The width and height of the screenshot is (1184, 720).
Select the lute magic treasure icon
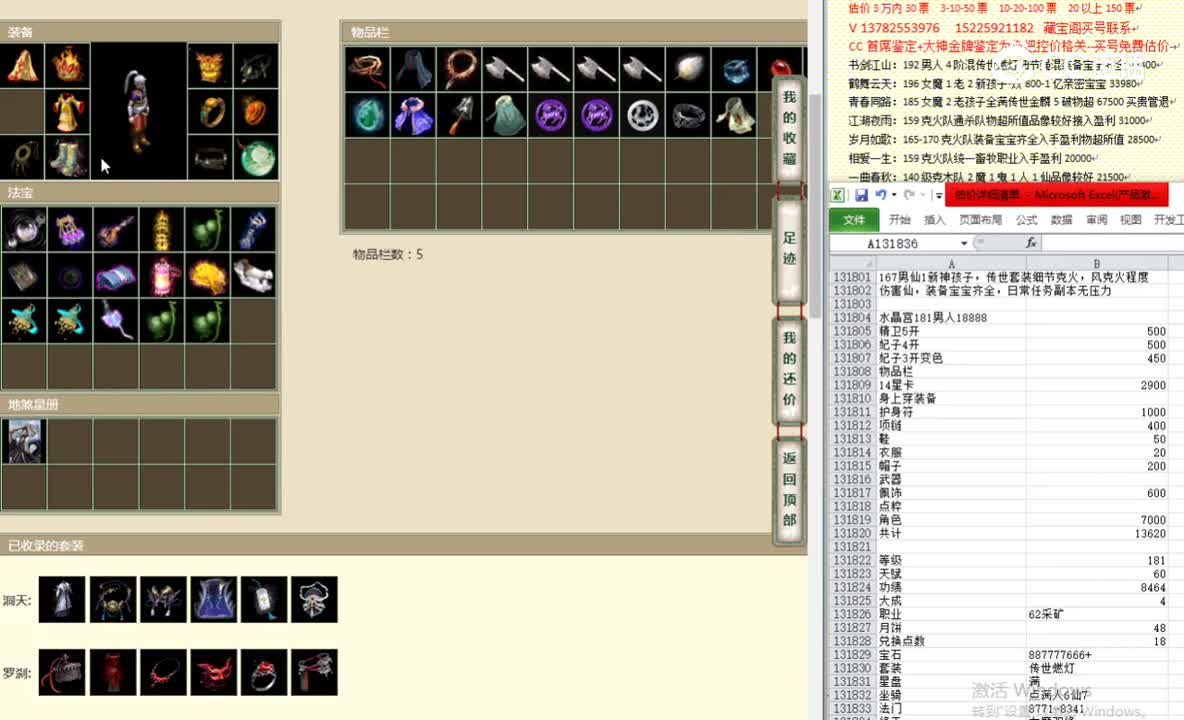coord(116,229)
